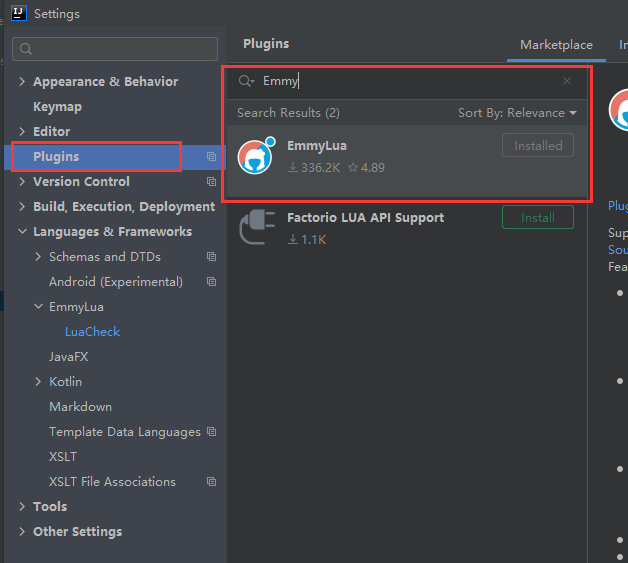This screenshot has width=628, height=563.
Task: Switch to the Marketplace tab
Action: (x=556, y=45)
